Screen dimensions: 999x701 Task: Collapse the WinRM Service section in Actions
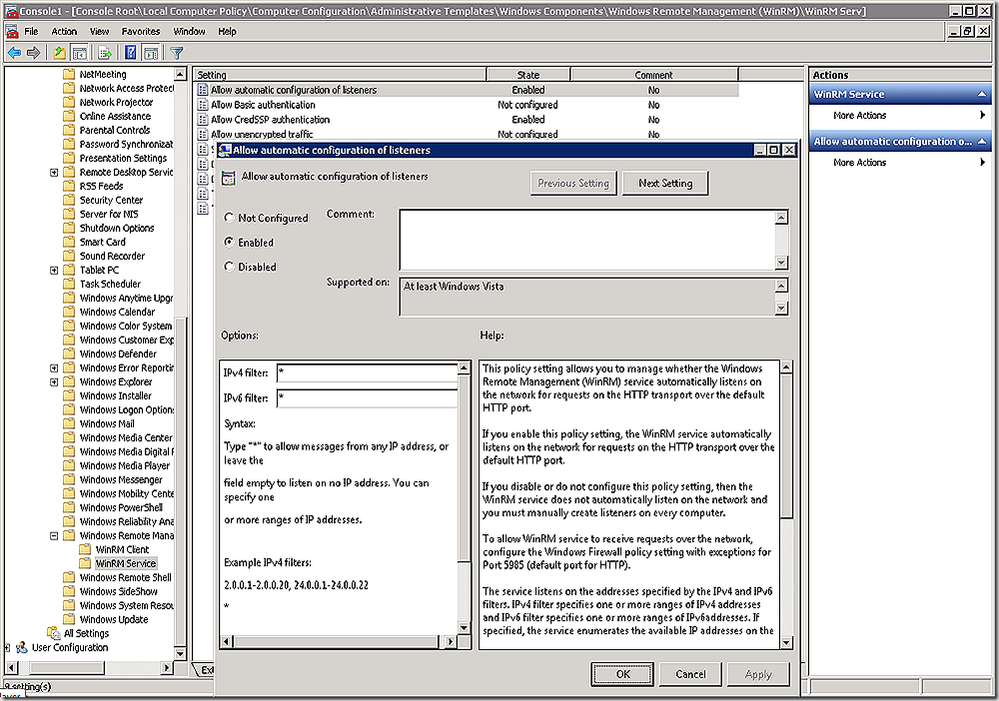point(982,94)
